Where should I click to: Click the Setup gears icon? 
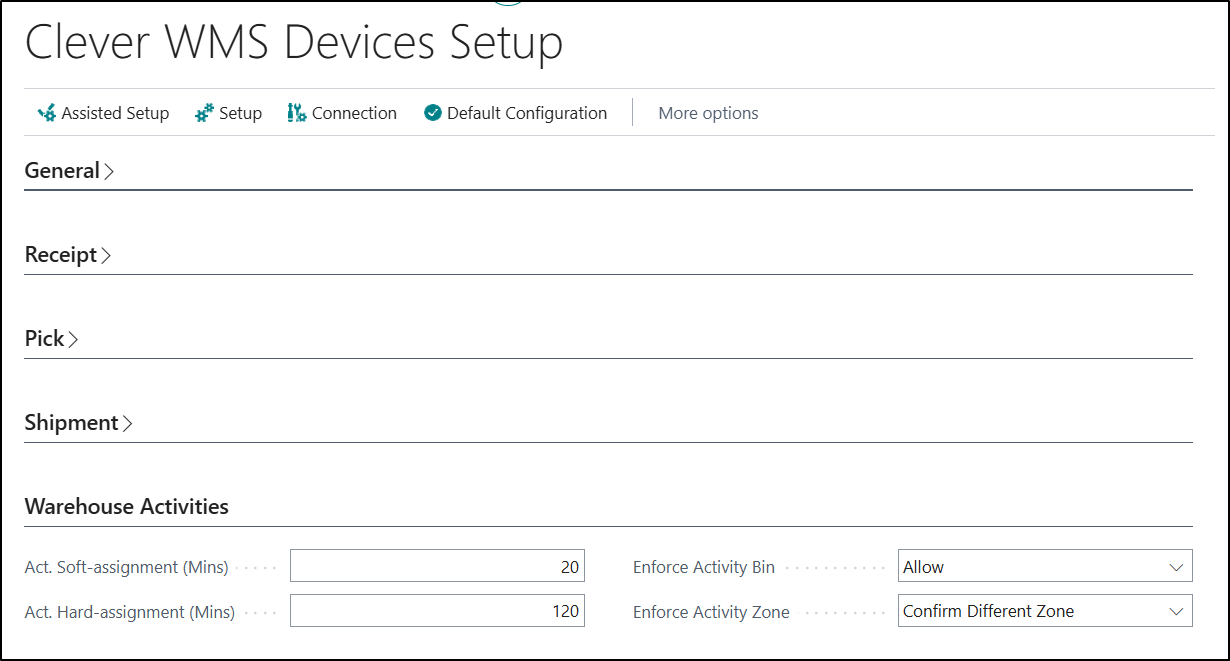[x=204, y=113]
